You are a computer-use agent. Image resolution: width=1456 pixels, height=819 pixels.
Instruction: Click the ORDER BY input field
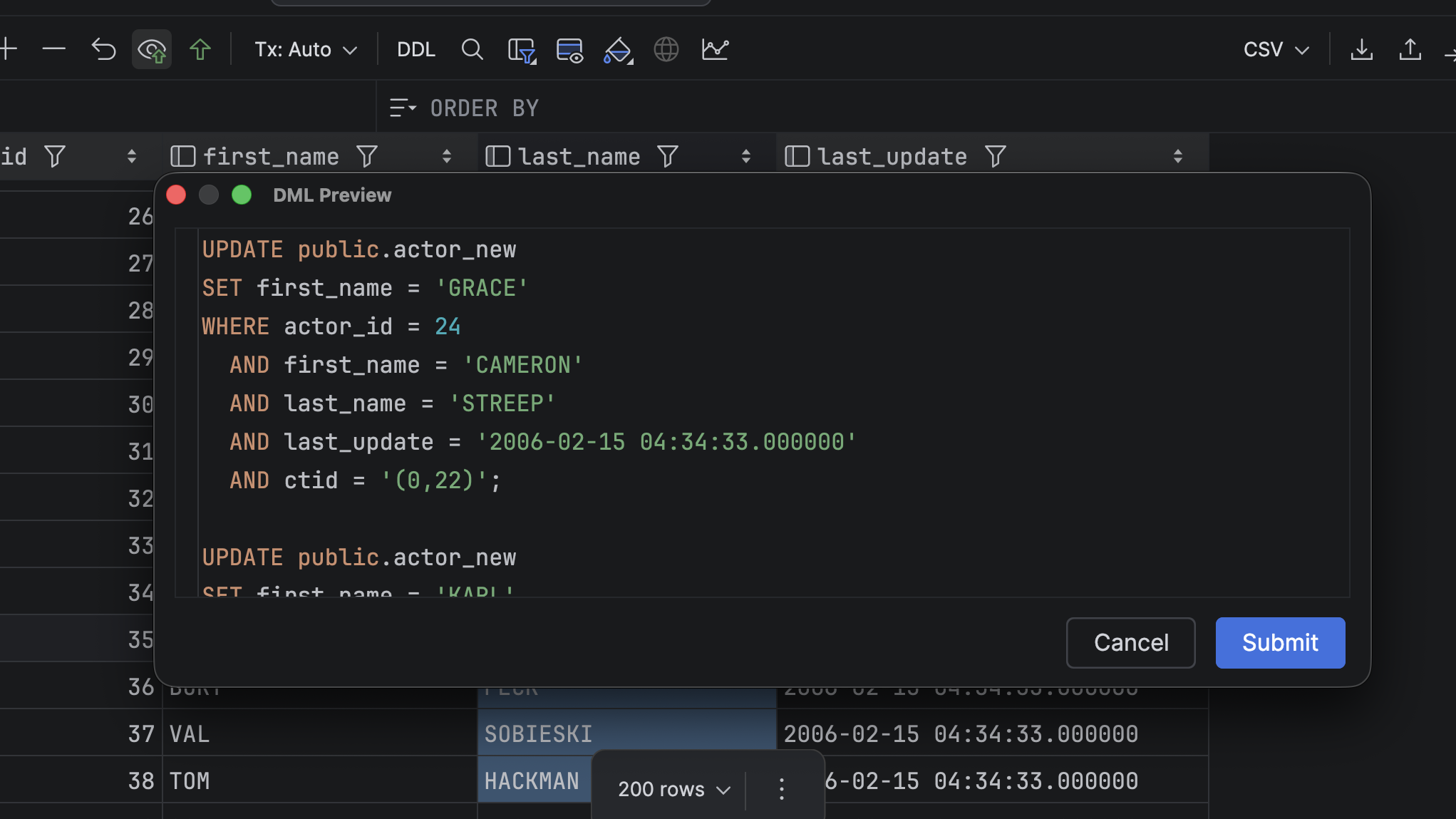pos(916,108)
